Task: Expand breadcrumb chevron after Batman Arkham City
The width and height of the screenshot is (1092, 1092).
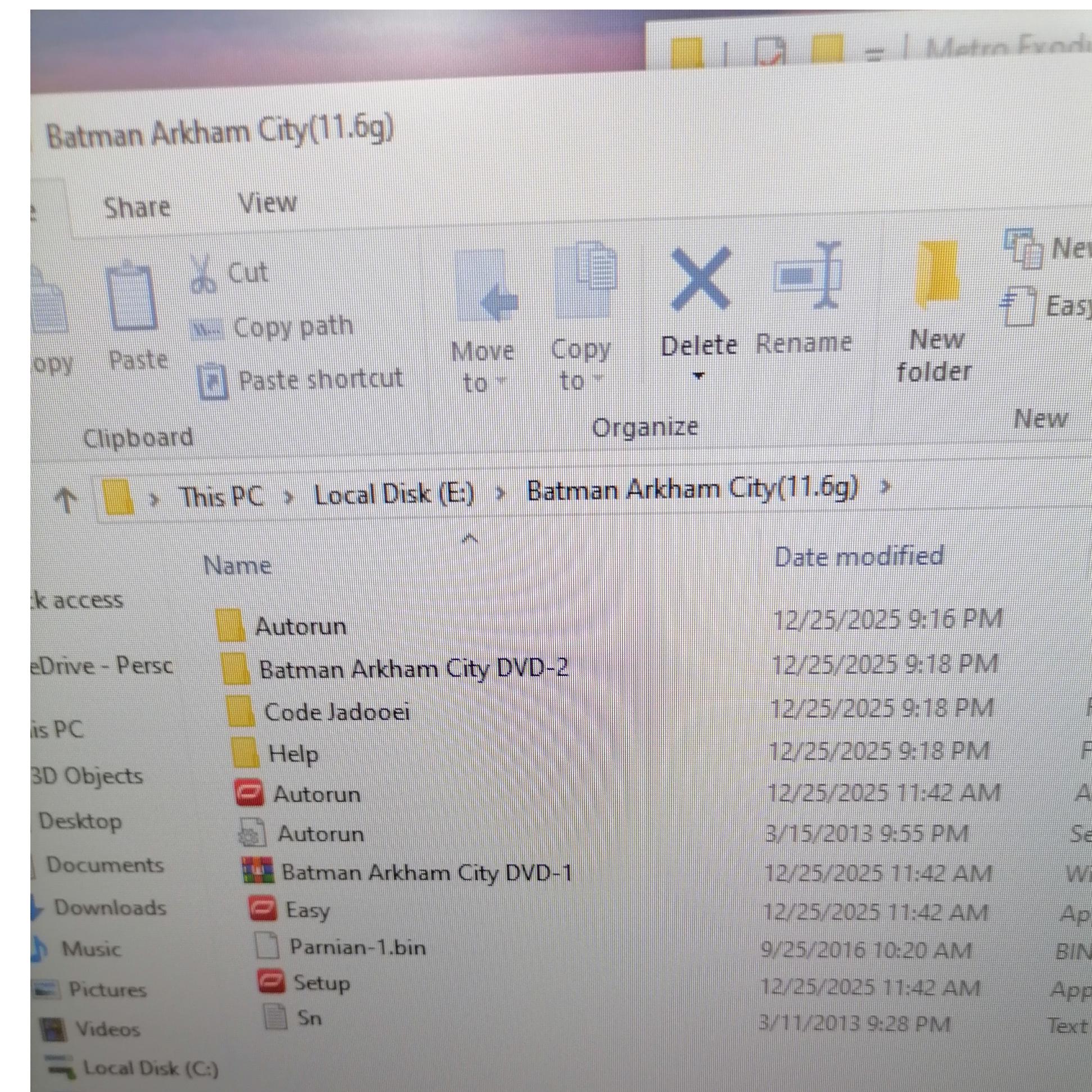Action: click(x=886, y=485)
